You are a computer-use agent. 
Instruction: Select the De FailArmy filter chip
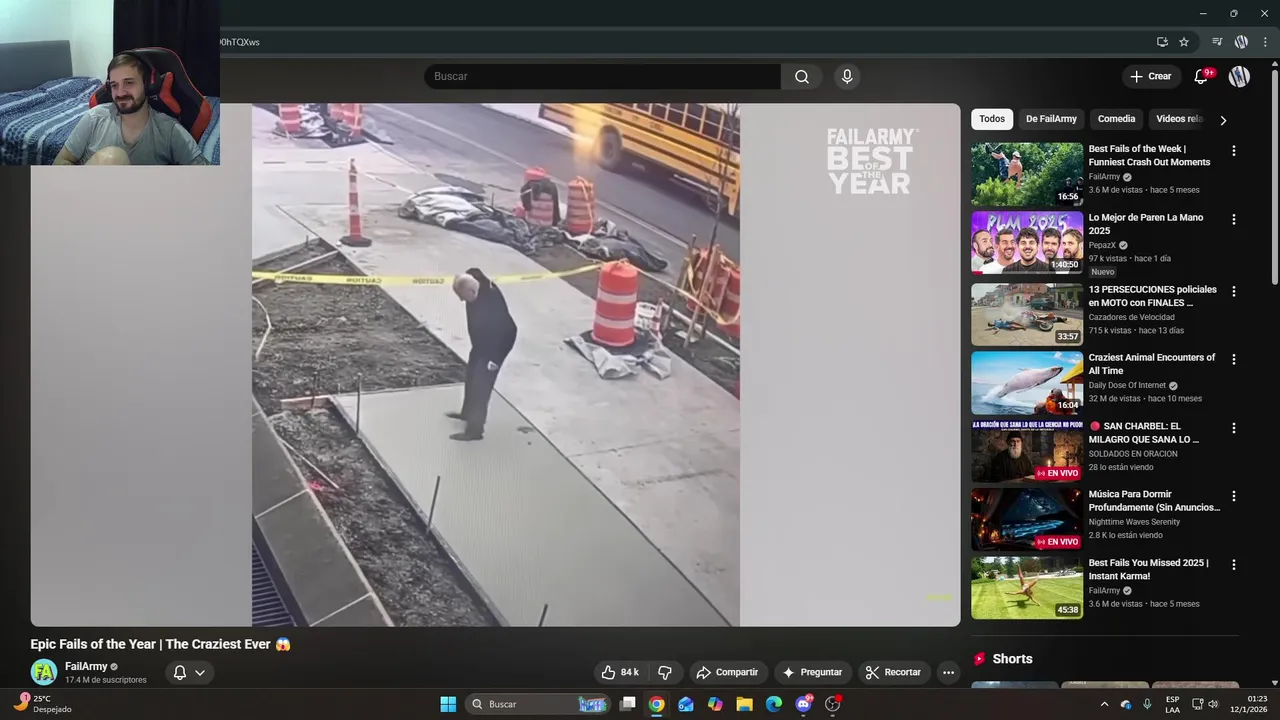1051,119
